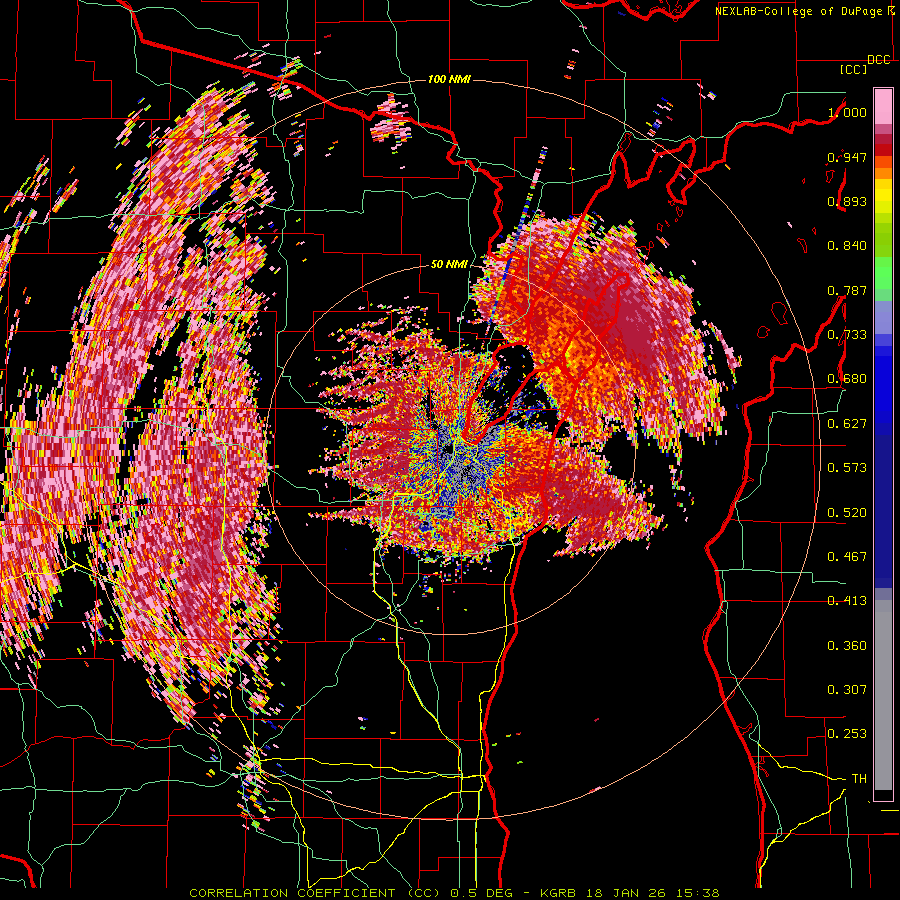Click the NEXLAB-College of DuPage watermark text
The width and height of the screenshot is (900, 900).
coord(798,11)
